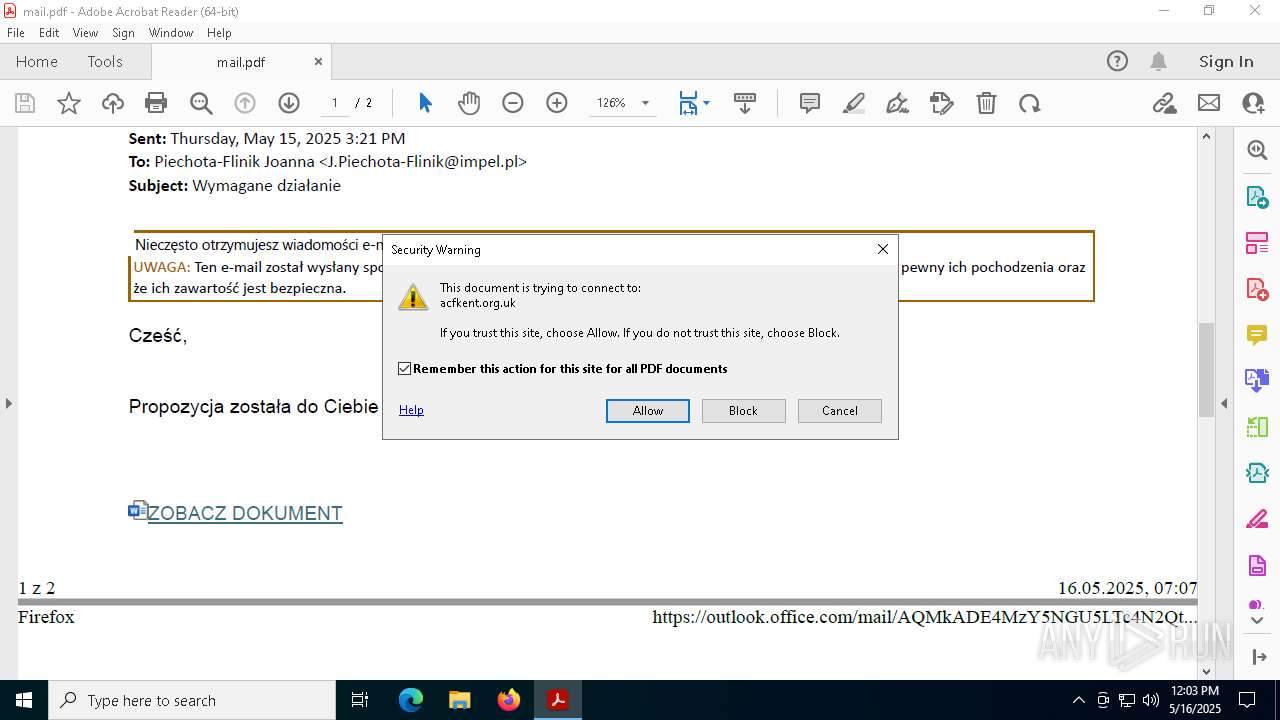The height and width of the screenshot is (720, 1280).
Task: Choose the Selection arrow tool
Action: 425,103
